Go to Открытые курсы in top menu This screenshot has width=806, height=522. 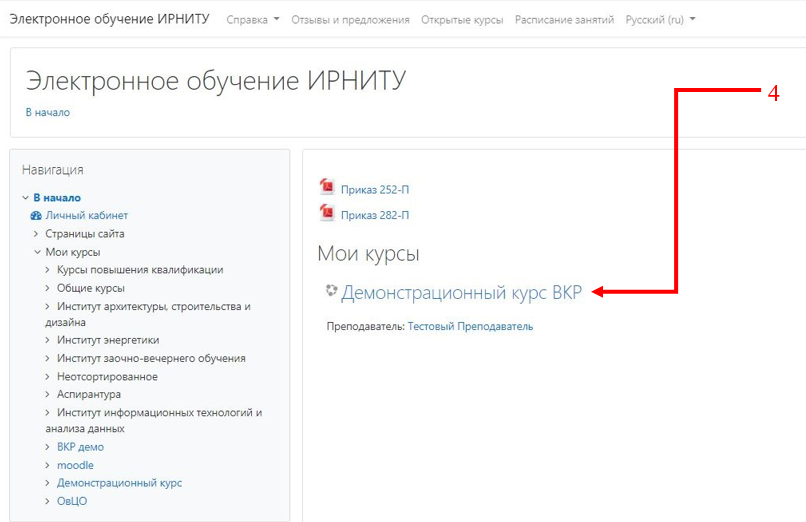pos(462,20)
